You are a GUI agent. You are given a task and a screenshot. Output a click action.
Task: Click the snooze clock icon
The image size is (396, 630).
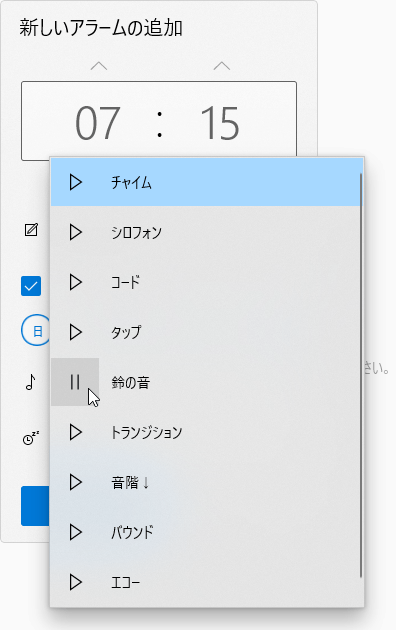31,438
